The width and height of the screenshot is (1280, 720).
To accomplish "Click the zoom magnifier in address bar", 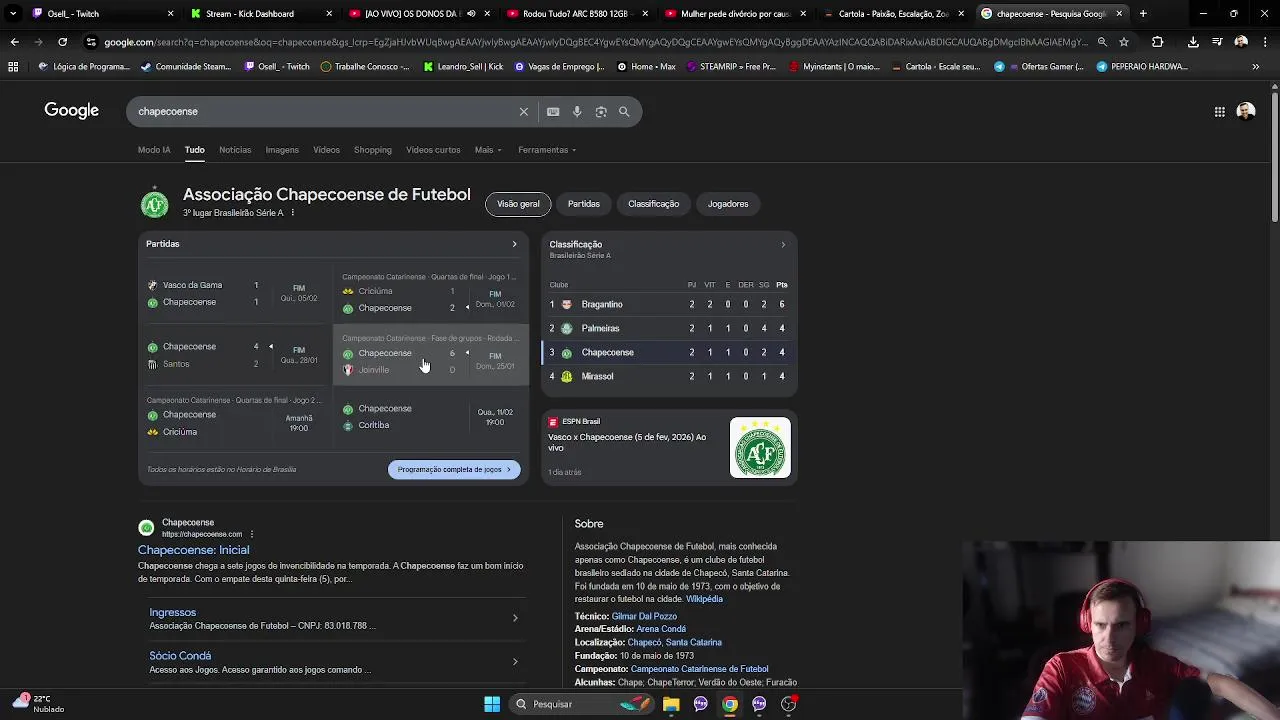I will click(1102, 42).
